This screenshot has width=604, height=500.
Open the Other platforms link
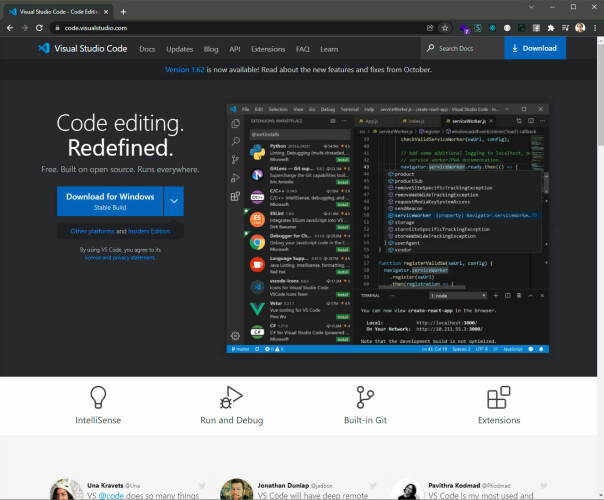tap(92, 231)
